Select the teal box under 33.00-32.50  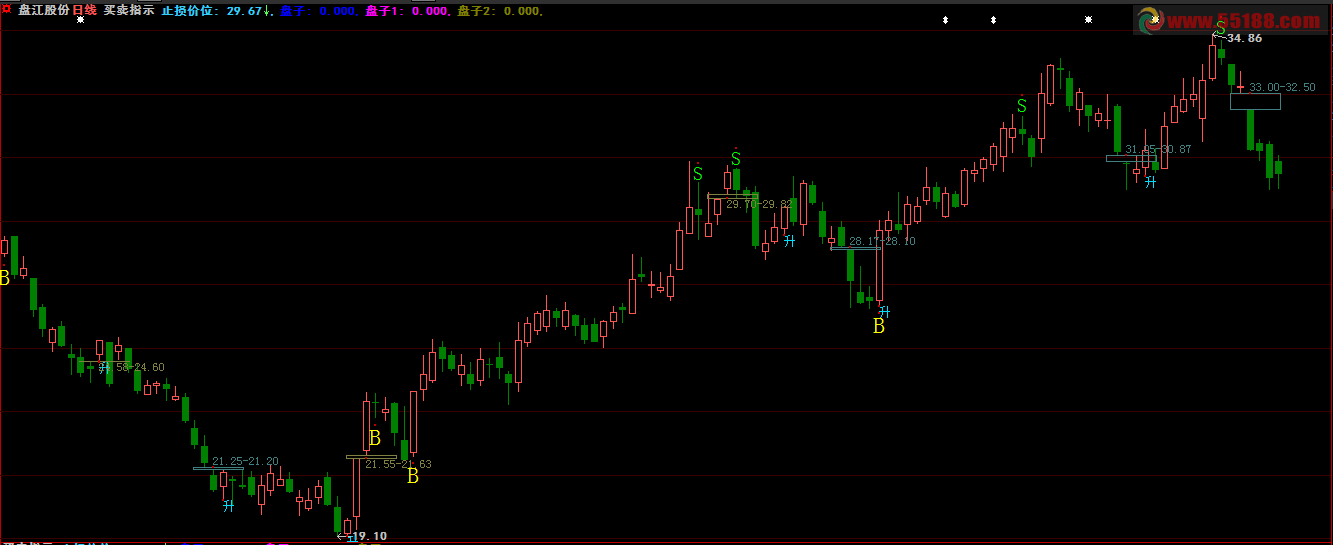(1255, 101)
